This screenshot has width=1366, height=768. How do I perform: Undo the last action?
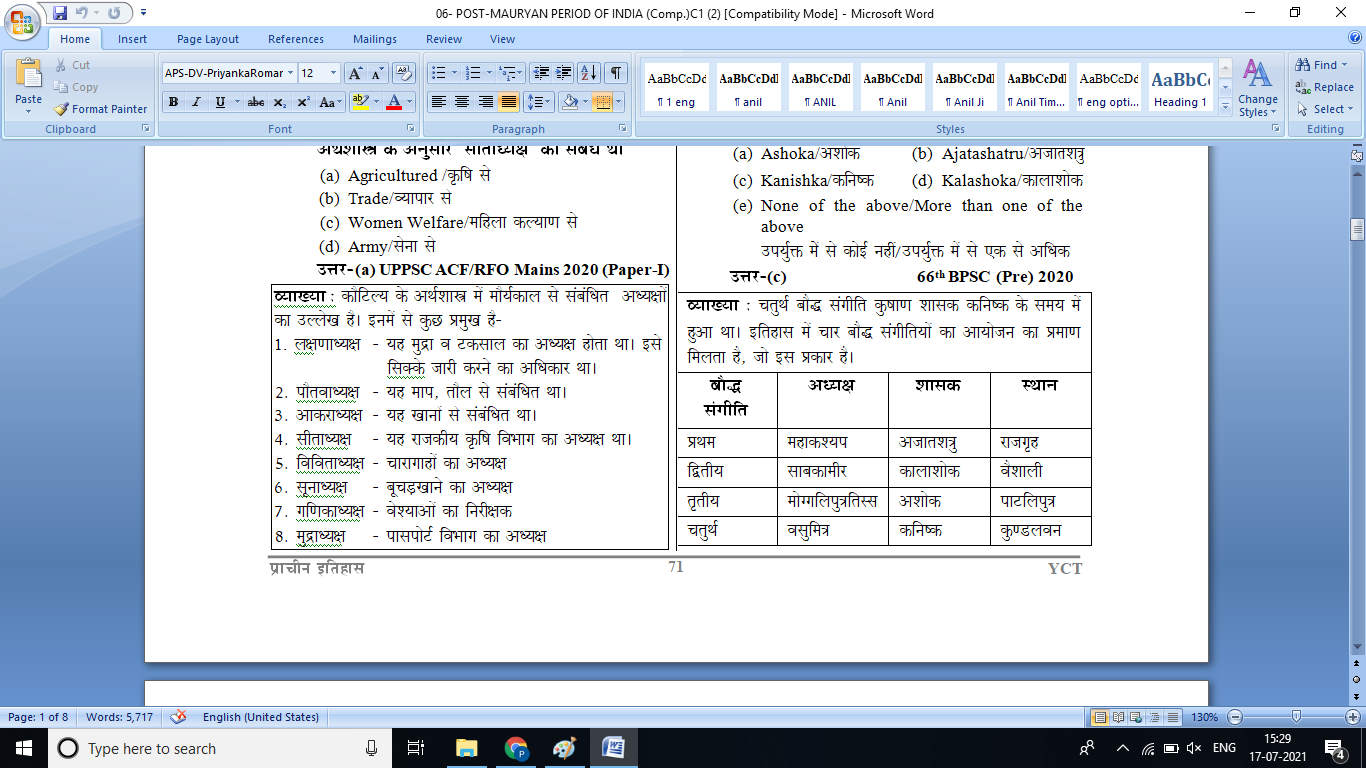(x=83, y=13)
